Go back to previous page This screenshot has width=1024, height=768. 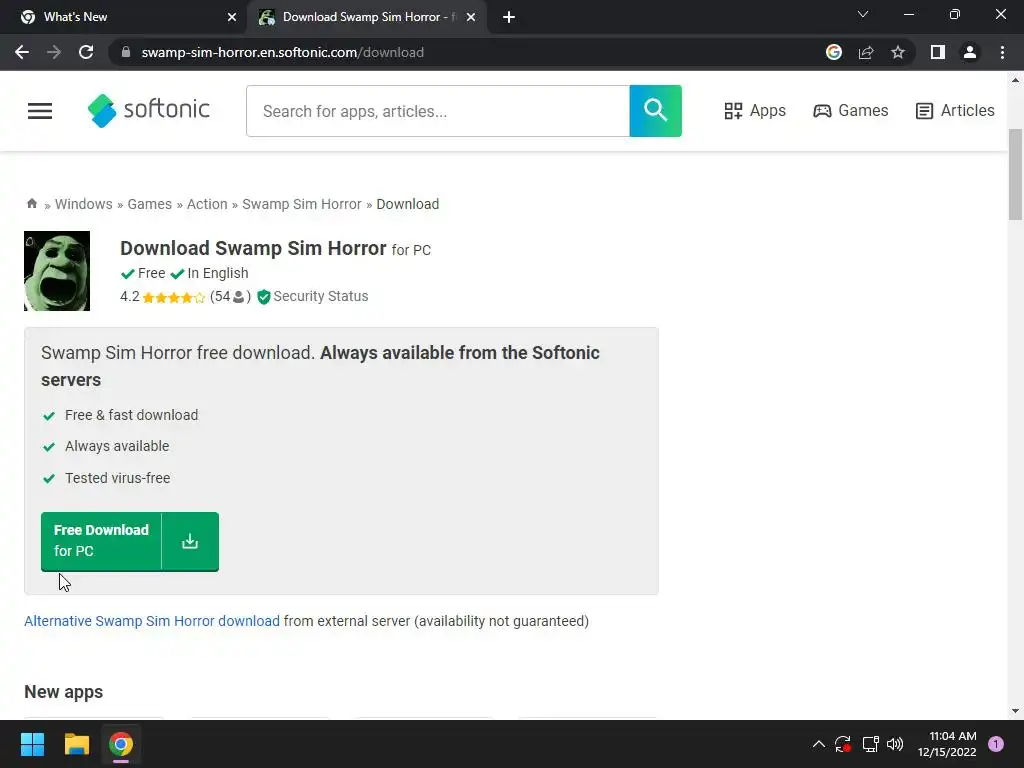tap(22, 52)
